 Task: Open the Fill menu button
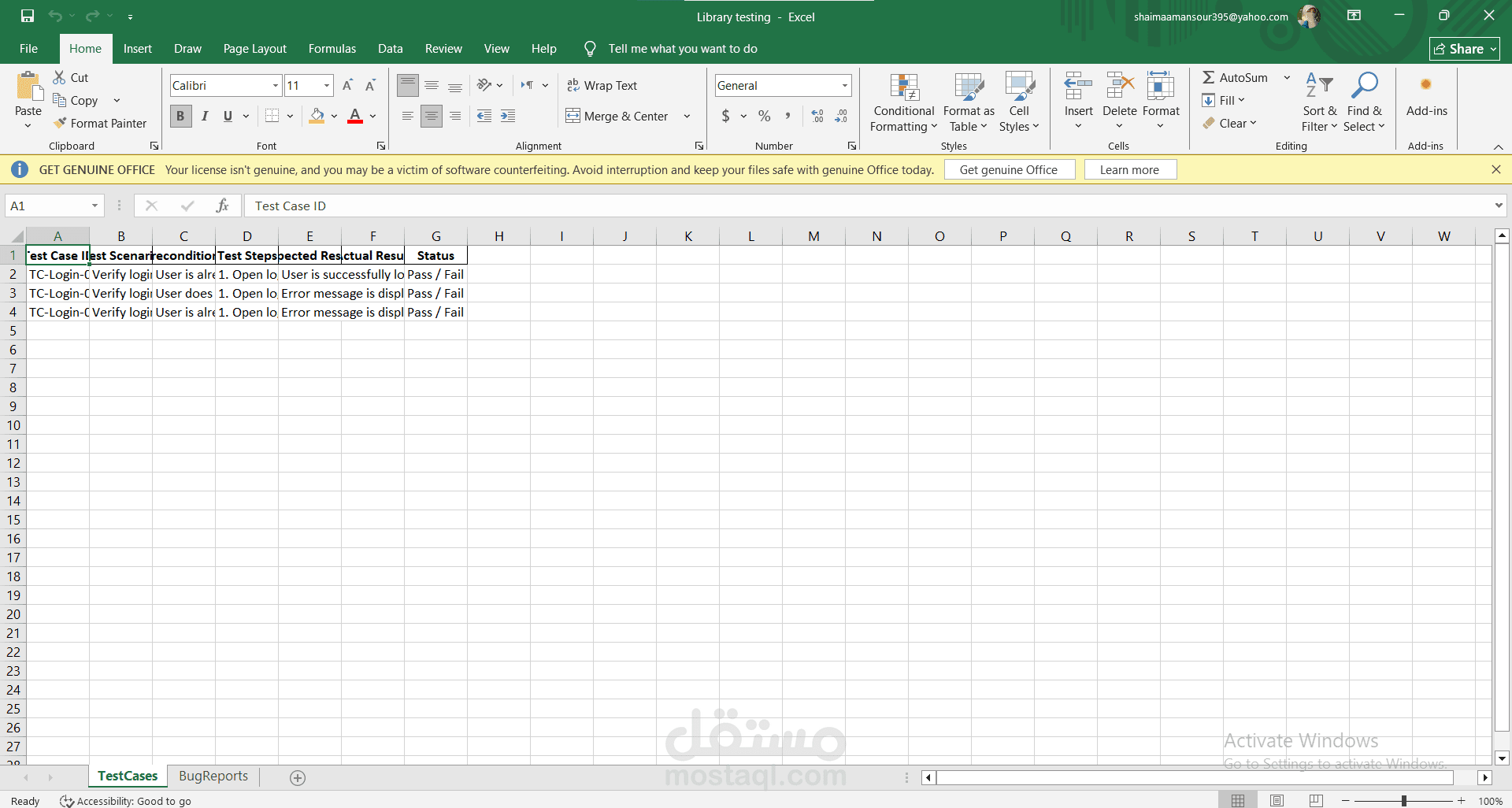[1224, 100]
